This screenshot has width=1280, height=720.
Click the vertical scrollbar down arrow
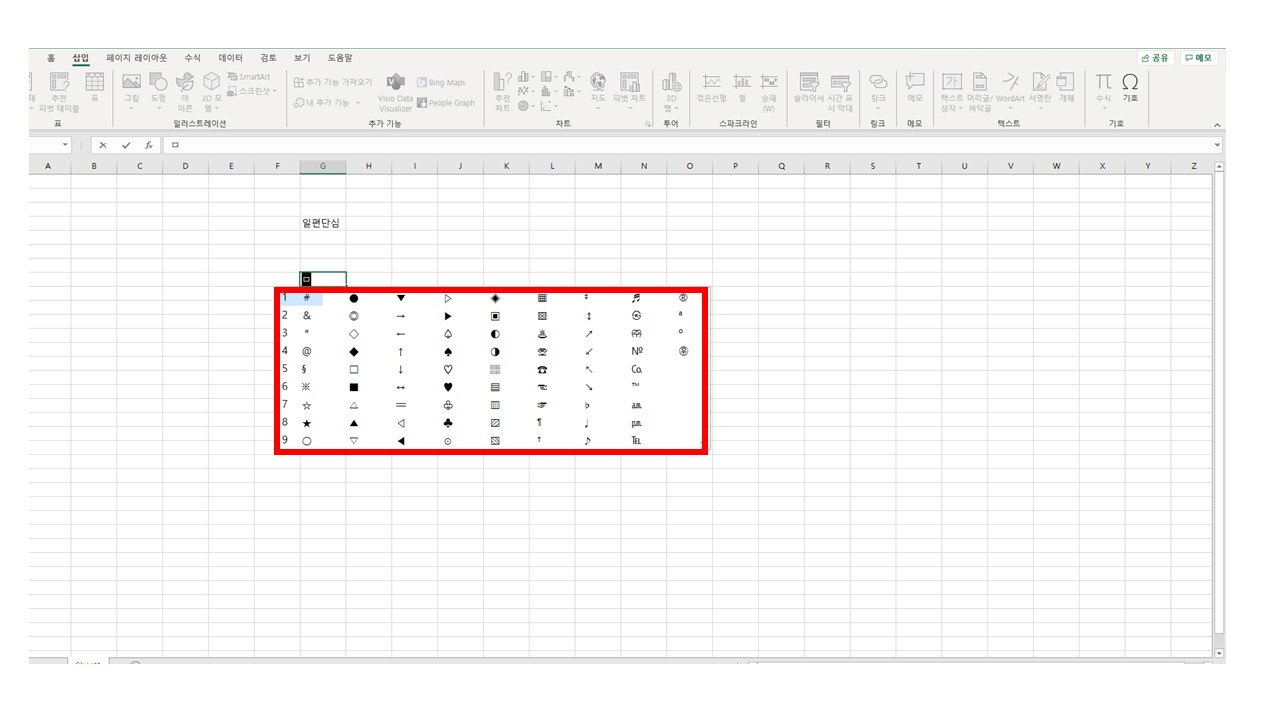[1218, 653]
